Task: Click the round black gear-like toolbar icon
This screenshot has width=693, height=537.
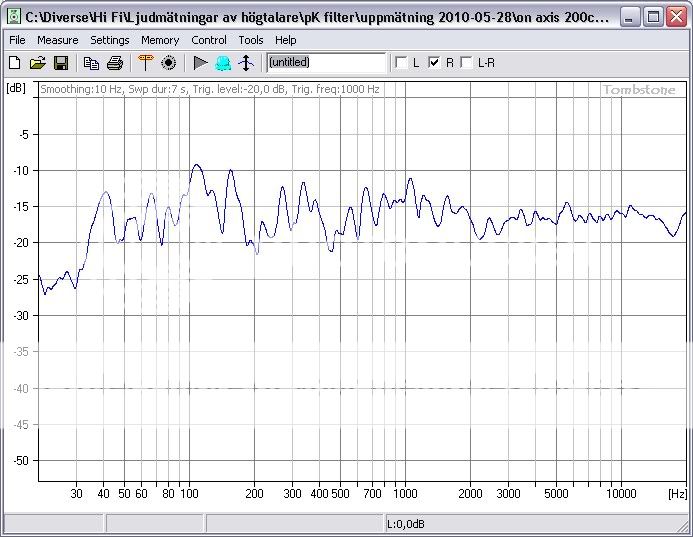Action: 168,63
